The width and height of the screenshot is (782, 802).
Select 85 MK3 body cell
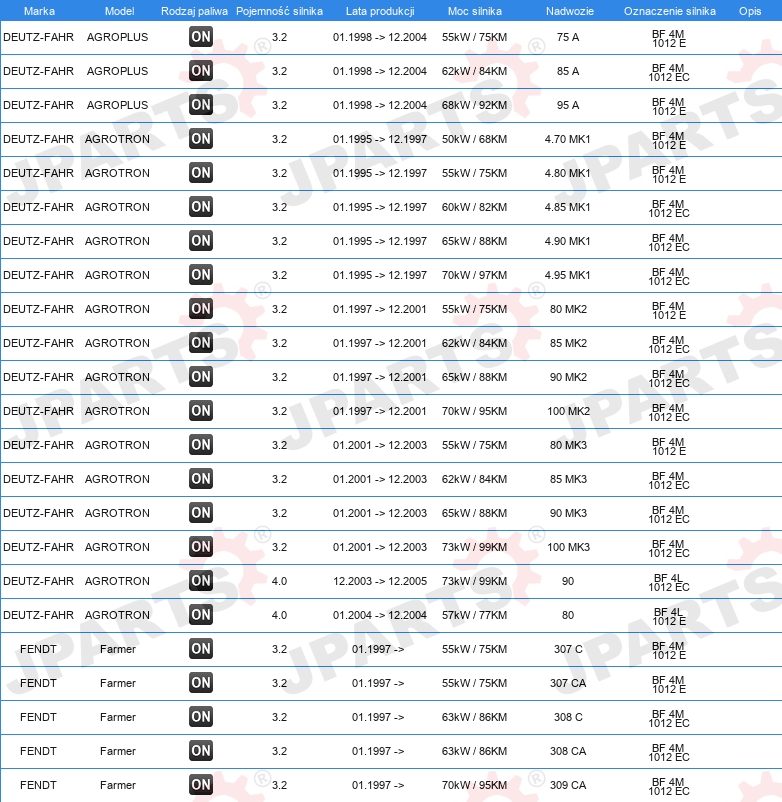[x=568, y=479]
